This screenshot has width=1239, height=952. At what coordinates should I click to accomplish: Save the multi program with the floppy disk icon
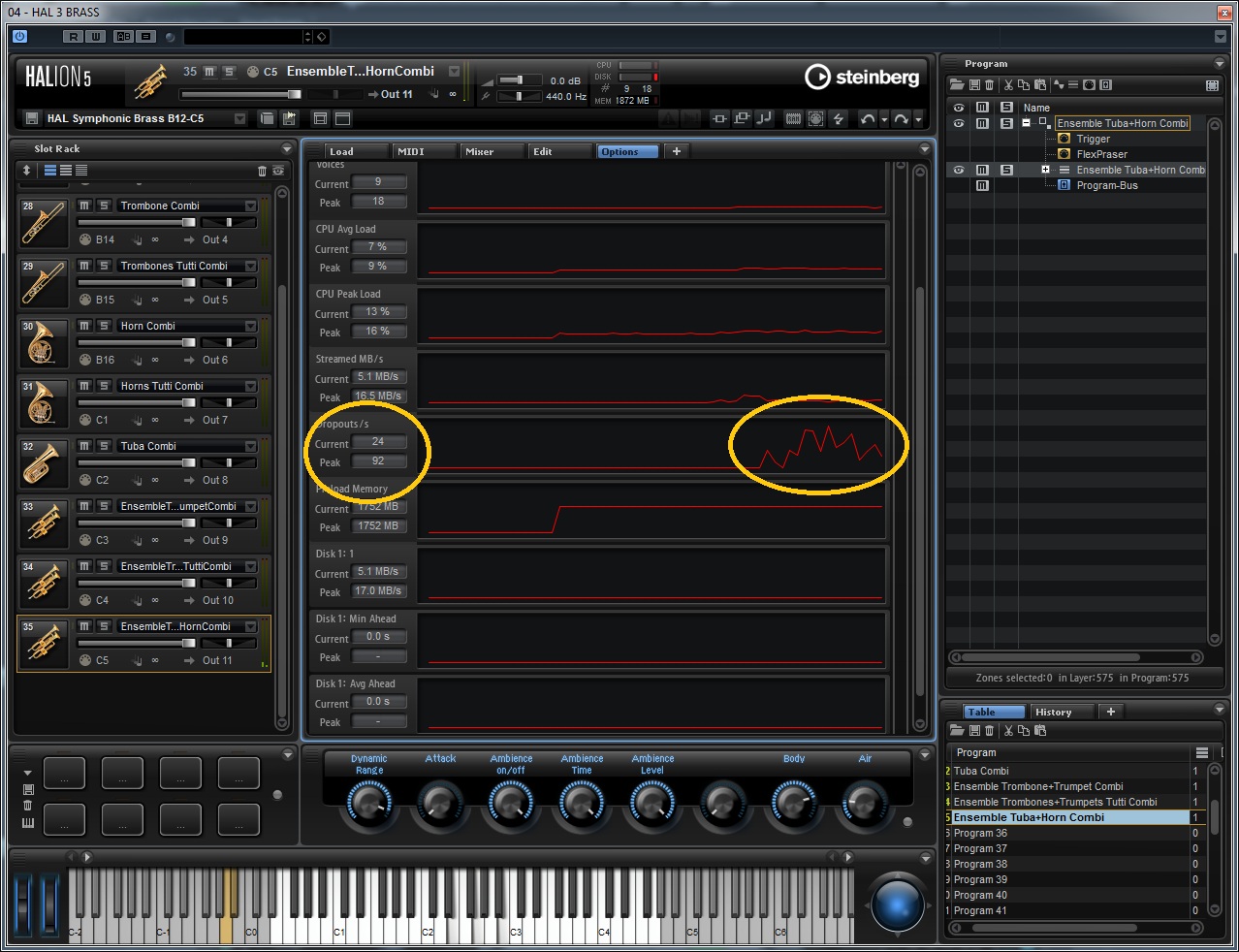(x=32, y=118)
